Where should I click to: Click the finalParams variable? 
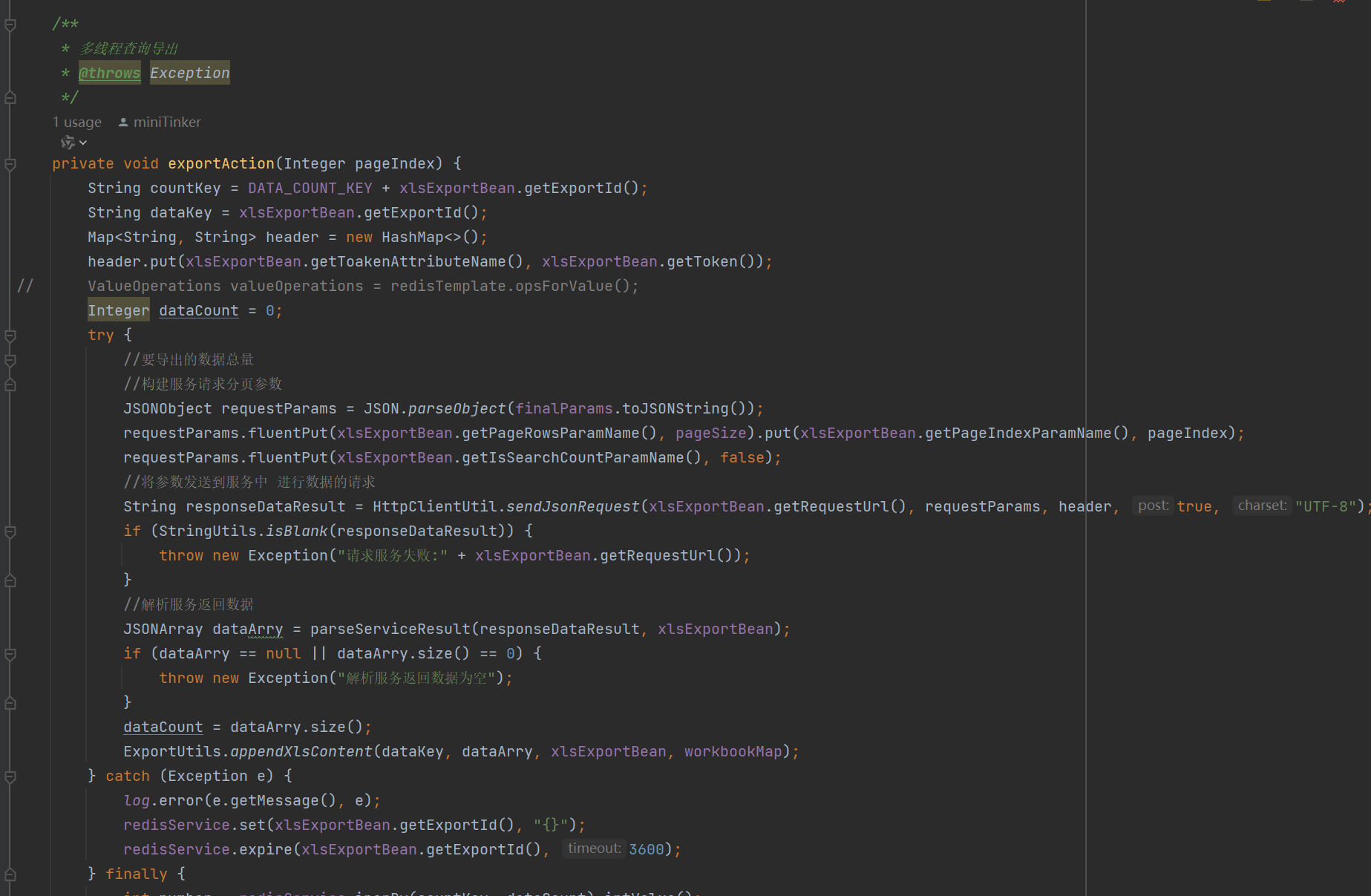click(x=564, y=408)
